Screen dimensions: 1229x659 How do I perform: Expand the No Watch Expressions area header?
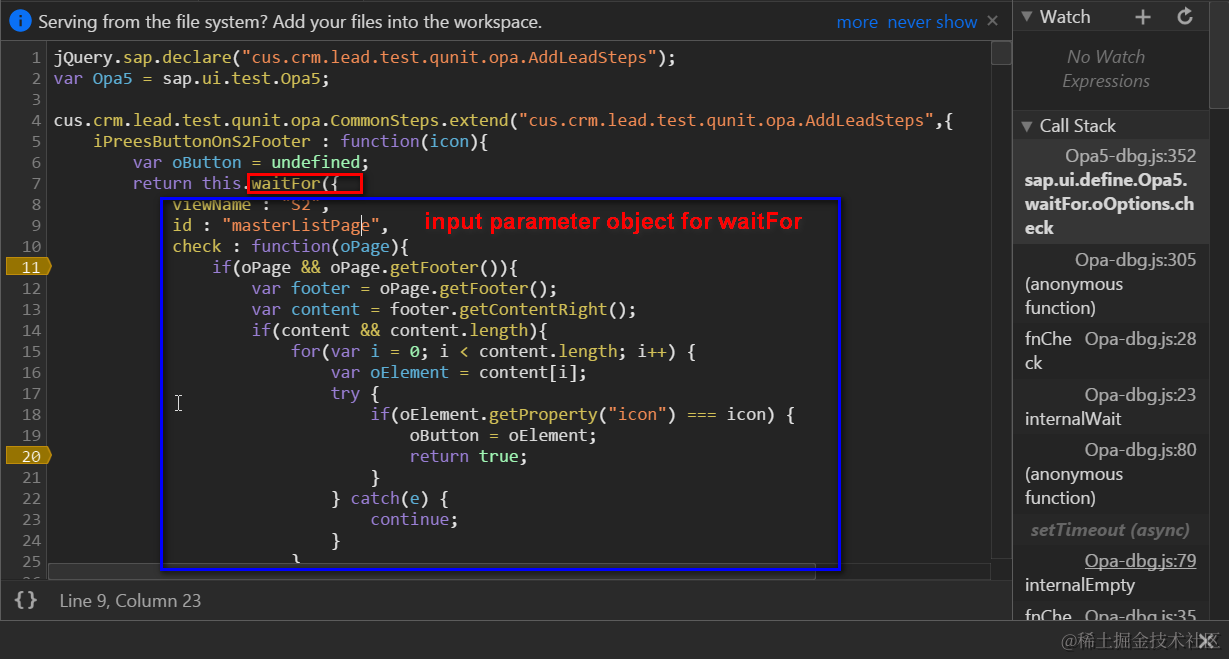click(x=1105, y=68)
